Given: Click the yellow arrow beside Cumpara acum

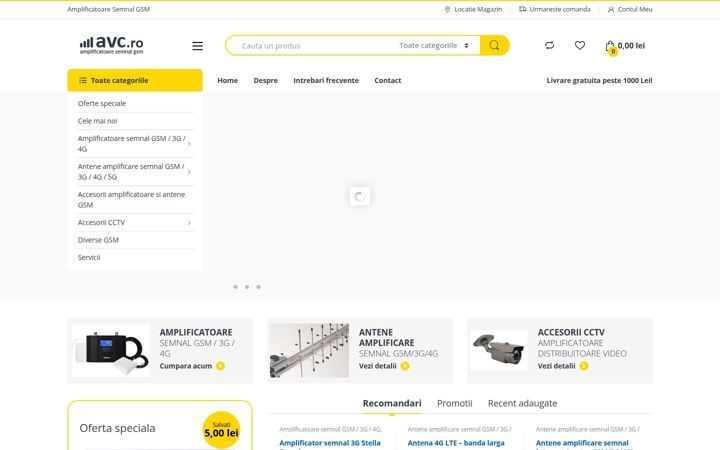Looking at the screenshot, I should click(220, 366).
